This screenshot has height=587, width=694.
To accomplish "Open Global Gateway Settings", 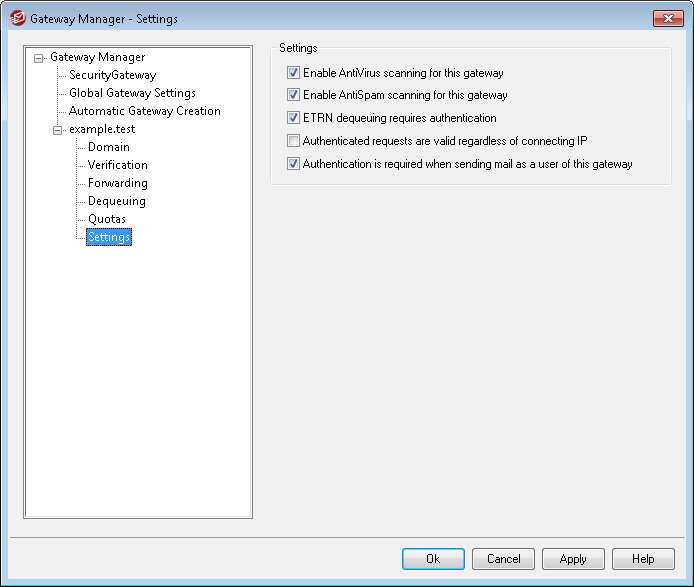I will [x=132, y=93].
